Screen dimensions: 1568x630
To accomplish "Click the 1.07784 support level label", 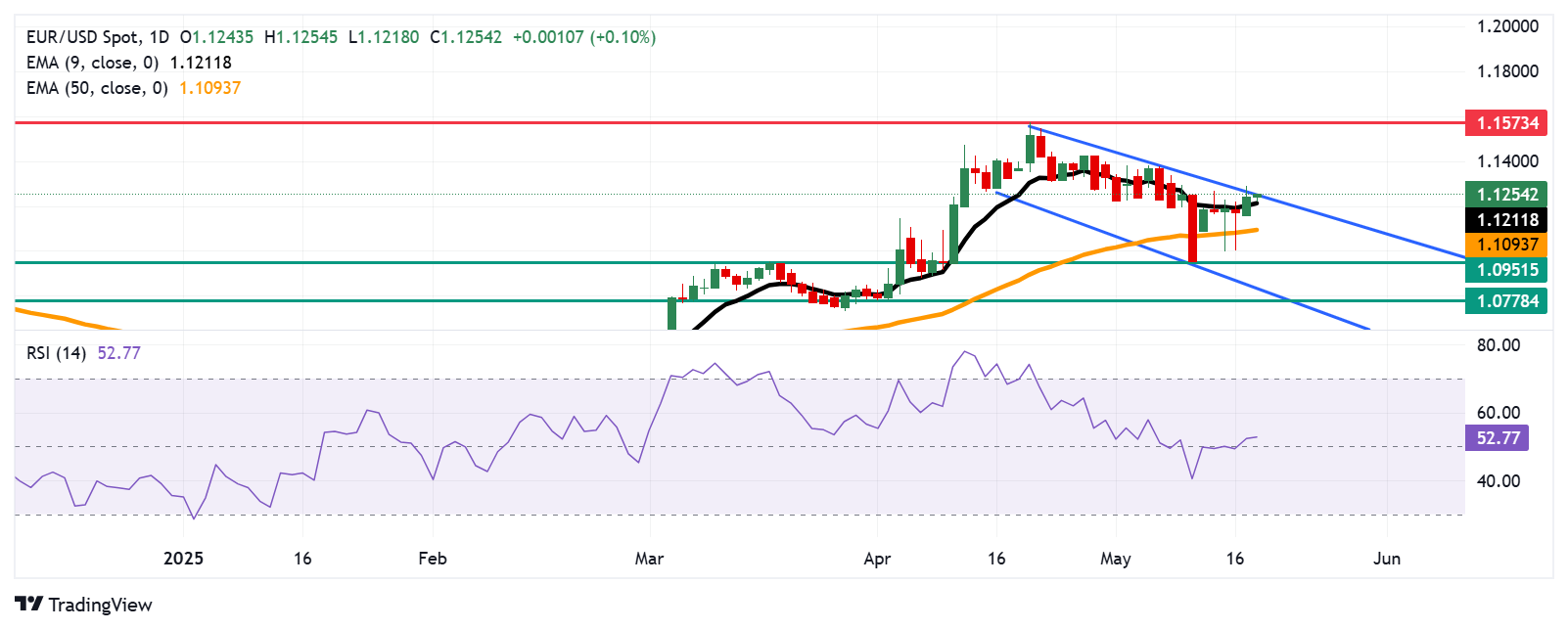I will point(1506,301).
